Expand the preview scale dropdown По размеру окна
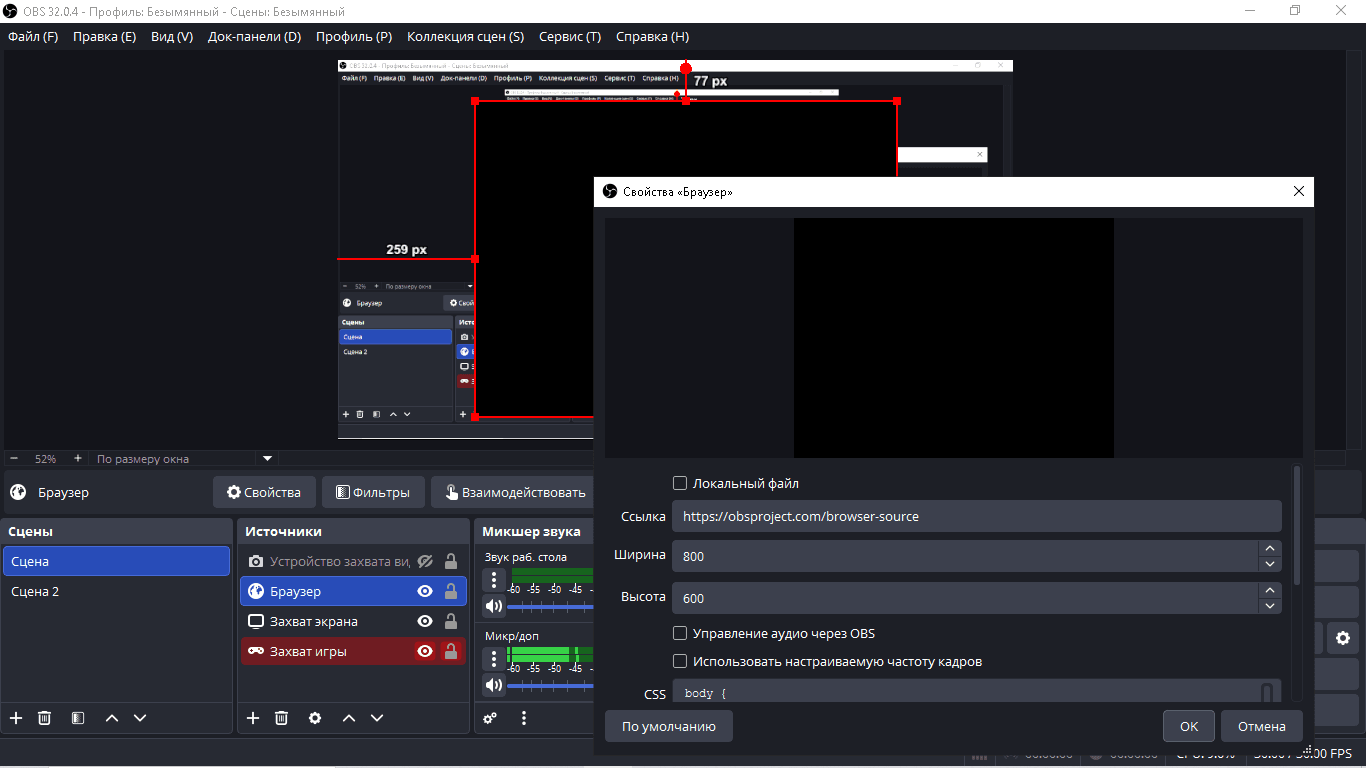Screen dimensions: 1366x768 (x=267, y=459)
